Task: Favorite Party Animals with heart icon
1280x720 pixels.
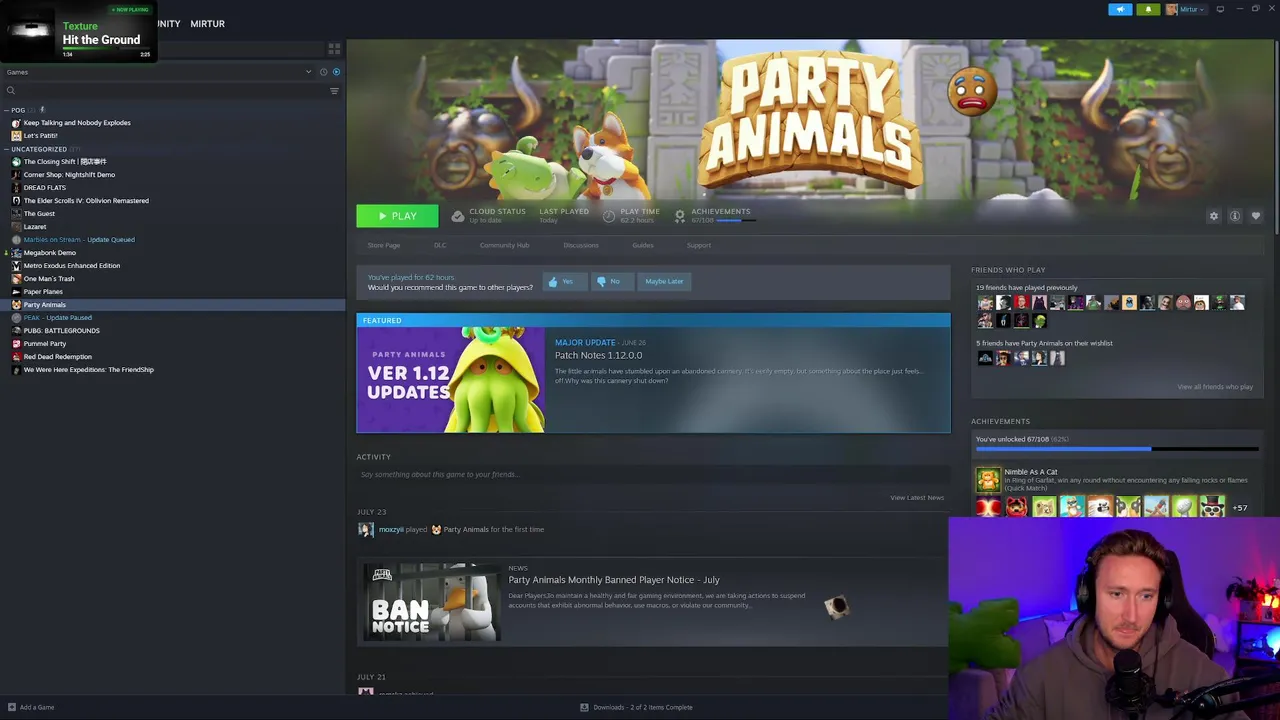Action: 1256,216
